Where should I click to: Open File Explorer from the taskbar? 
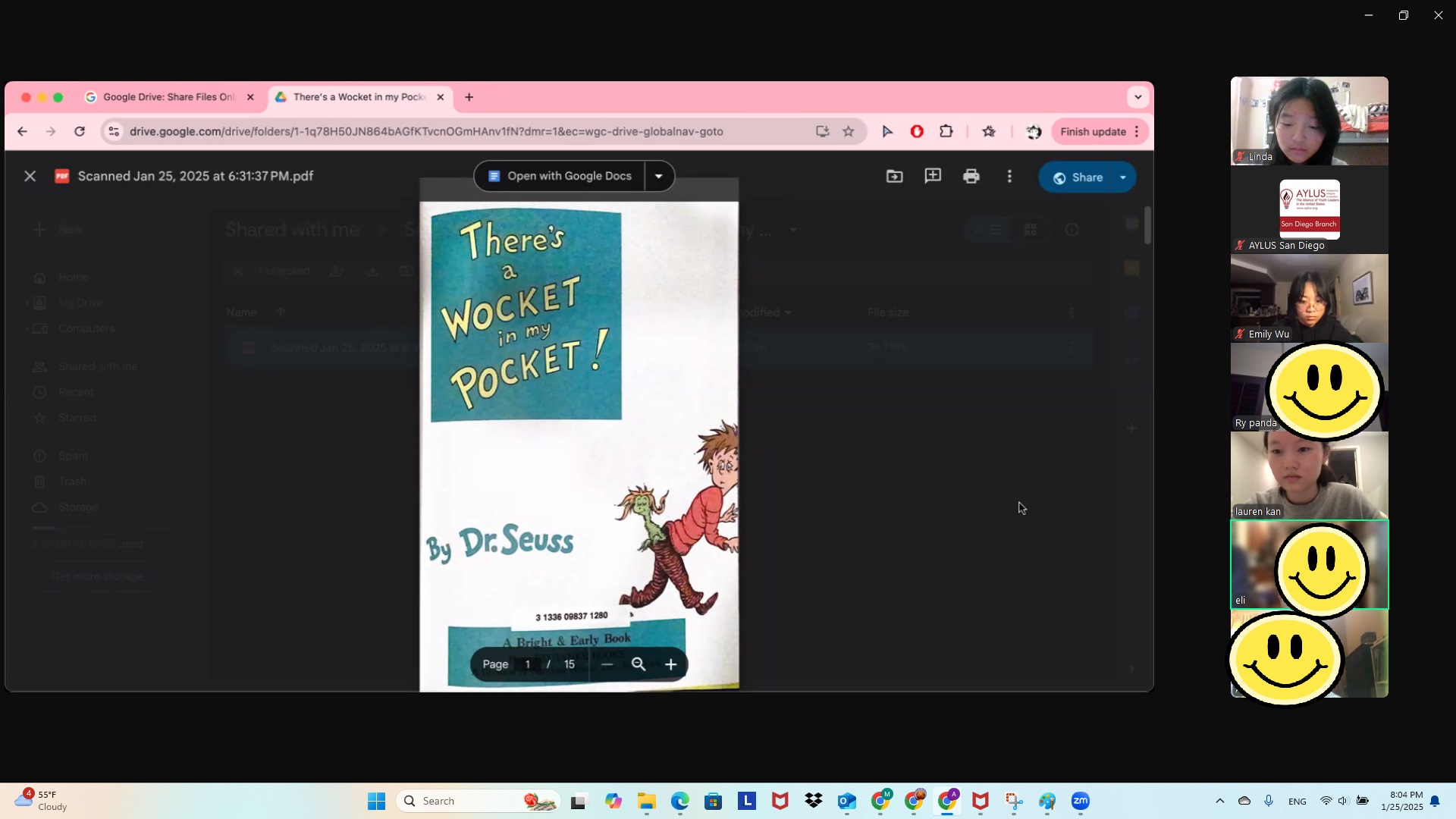[x=646, y=801]
